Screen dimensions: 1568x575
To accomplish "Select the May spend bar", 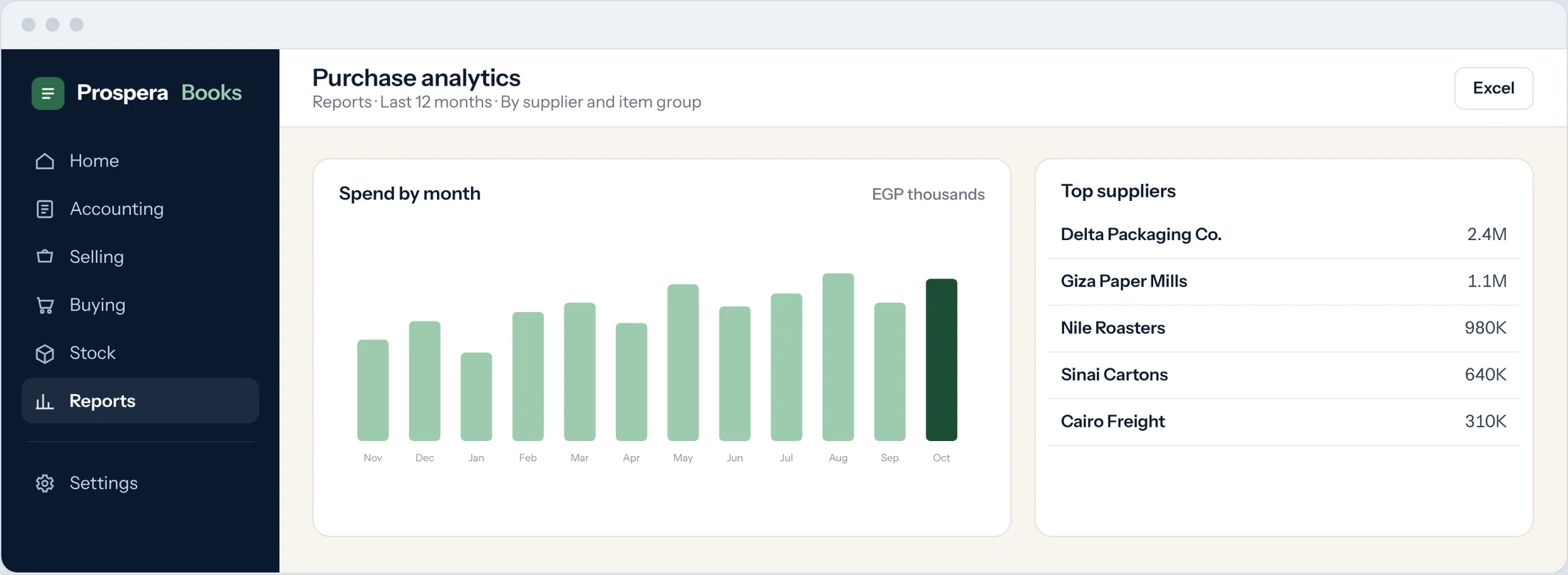I will click(x=683, y=363).
